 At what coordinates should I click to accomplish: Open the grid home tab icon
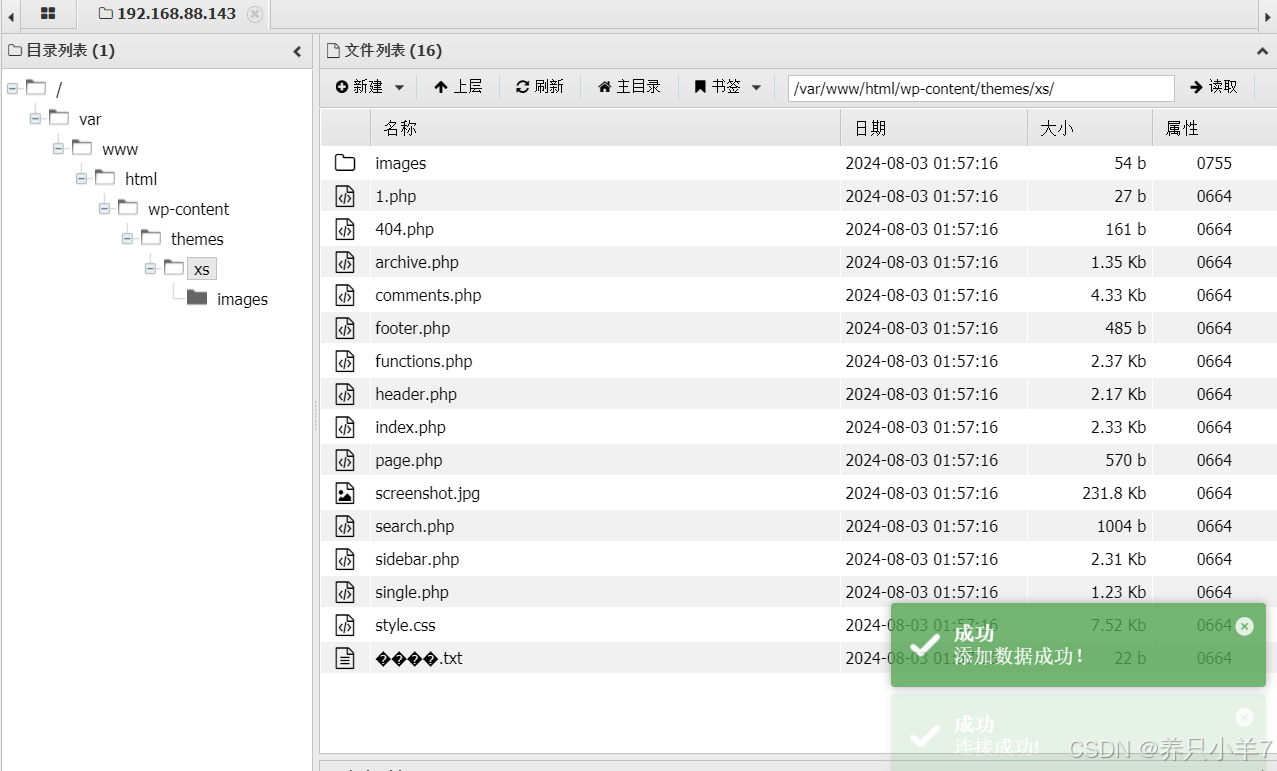48,14
